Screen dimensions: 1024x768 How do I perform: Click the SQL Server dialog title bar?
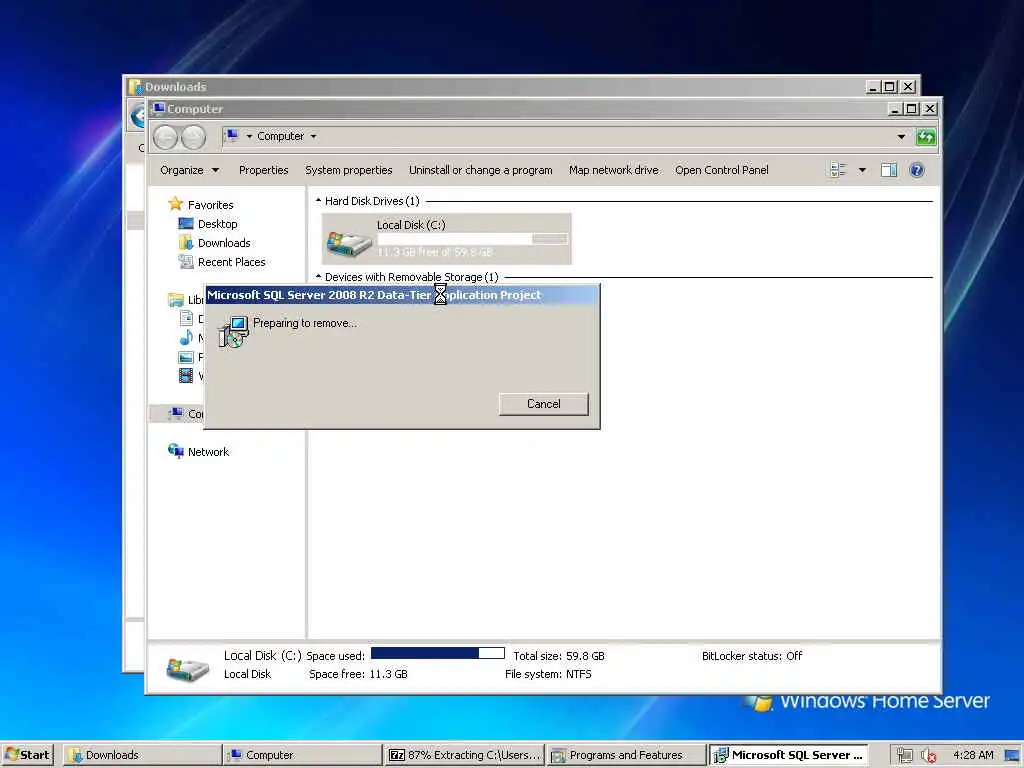(402, 295)
